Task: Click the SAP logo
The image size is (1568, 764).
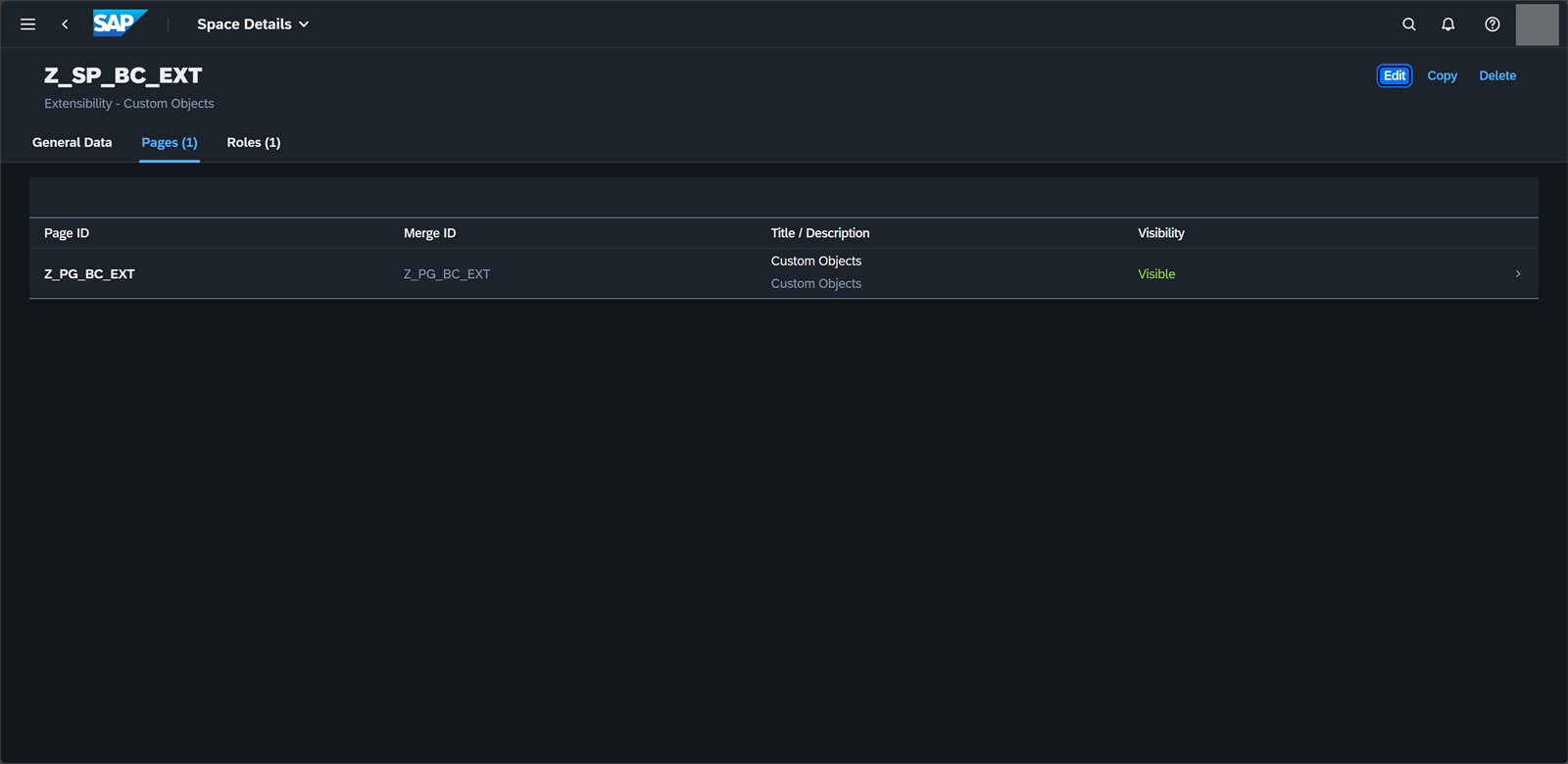Action: pos(120,24)
